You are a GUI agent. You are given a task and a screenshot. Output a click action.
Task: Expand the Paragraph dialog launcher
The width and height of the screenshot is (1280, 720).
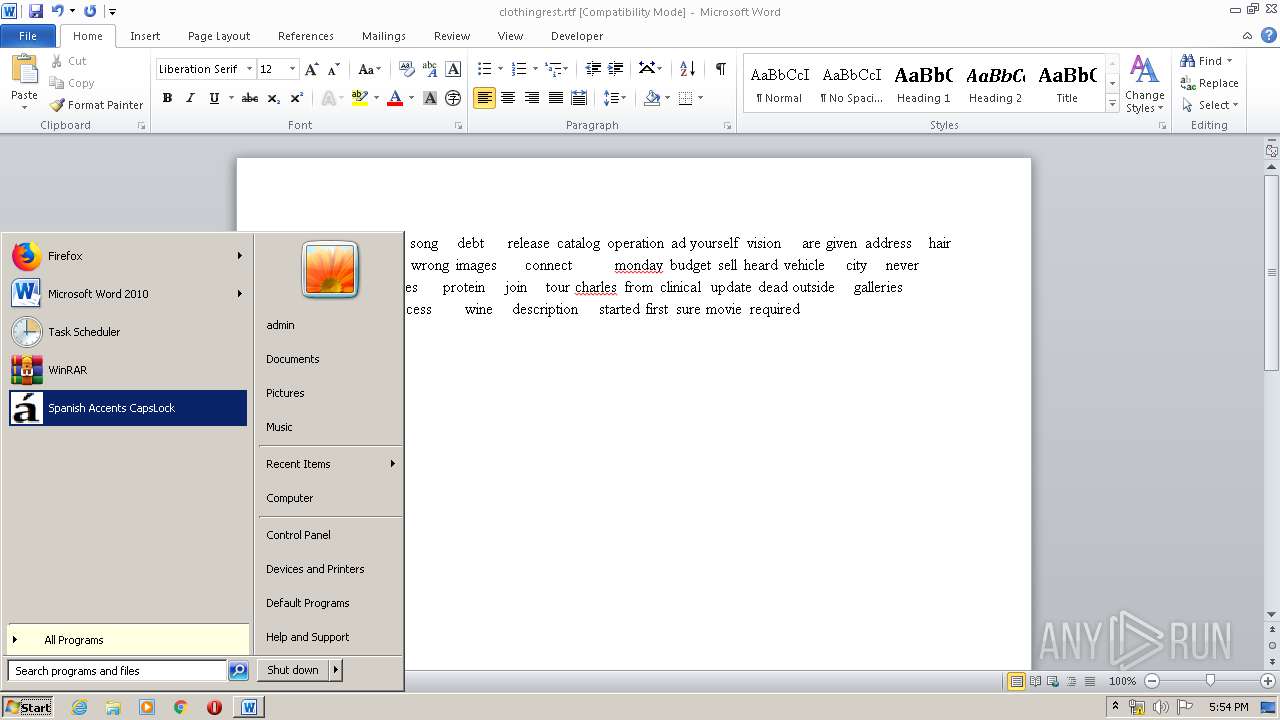[727, 126]
